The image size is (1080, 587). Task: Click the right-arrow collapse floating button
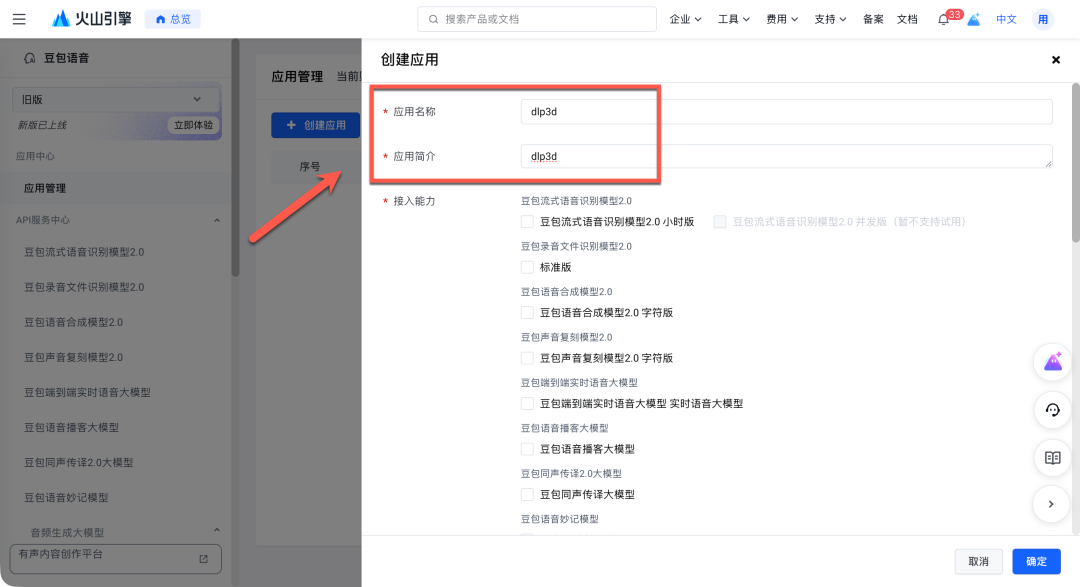1051,504
